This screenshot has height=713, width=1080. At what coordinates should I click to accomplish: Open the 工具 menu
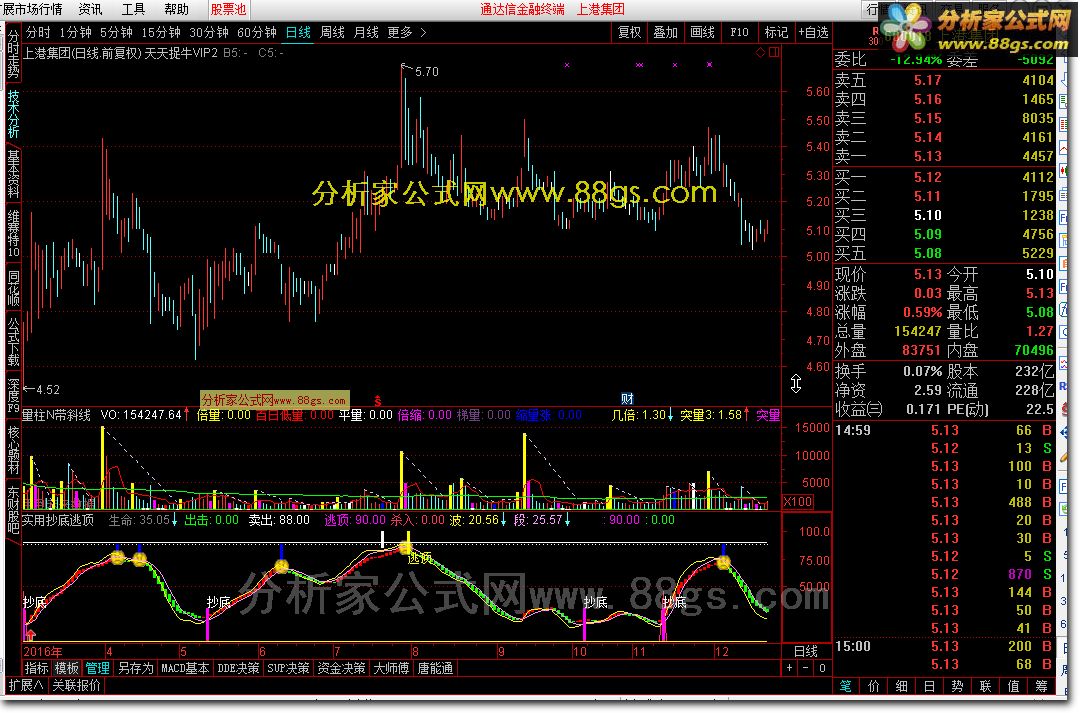133,9
